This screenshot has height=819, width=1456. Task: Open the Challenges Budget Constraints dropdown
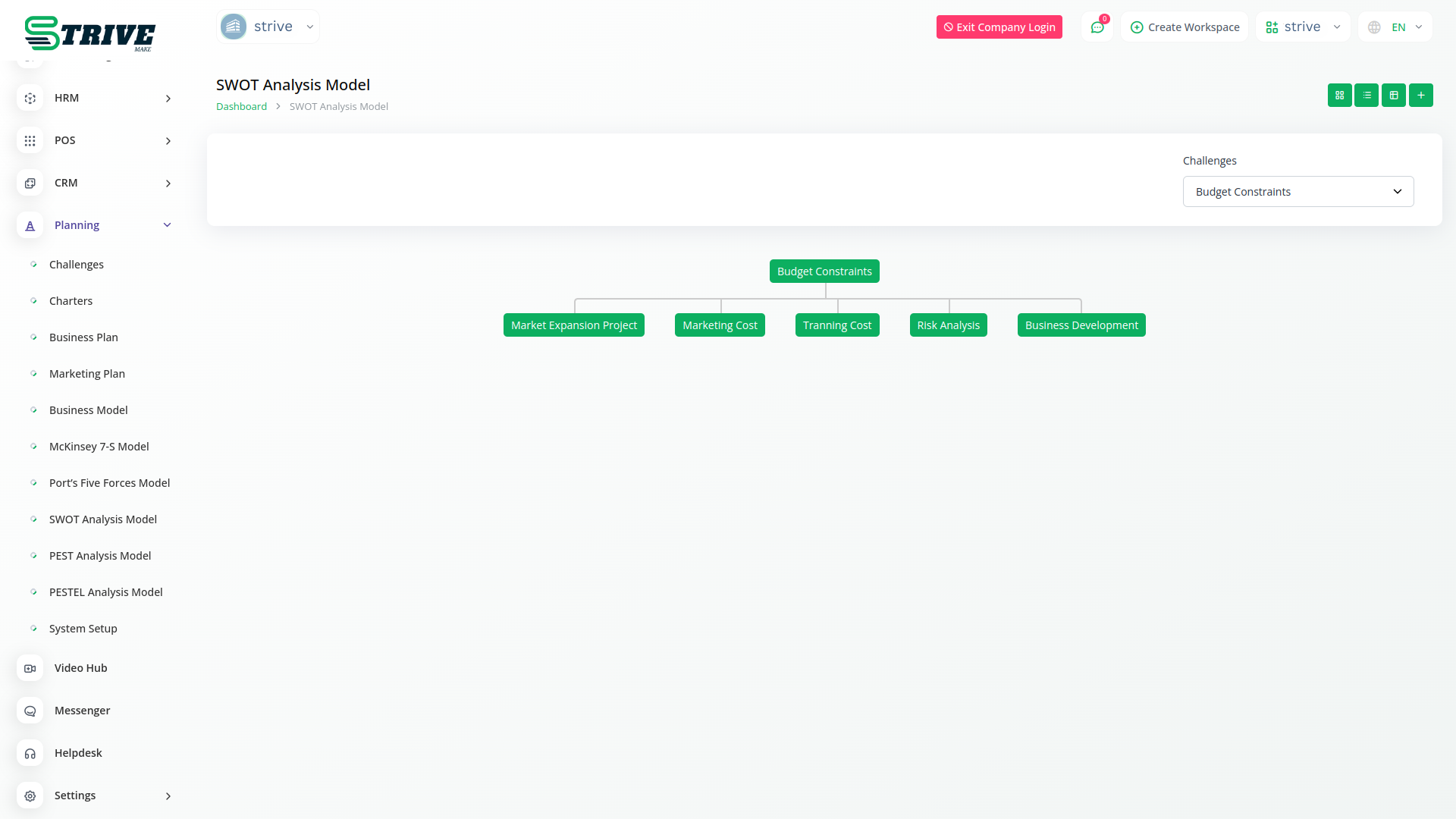coord(1298,192)
